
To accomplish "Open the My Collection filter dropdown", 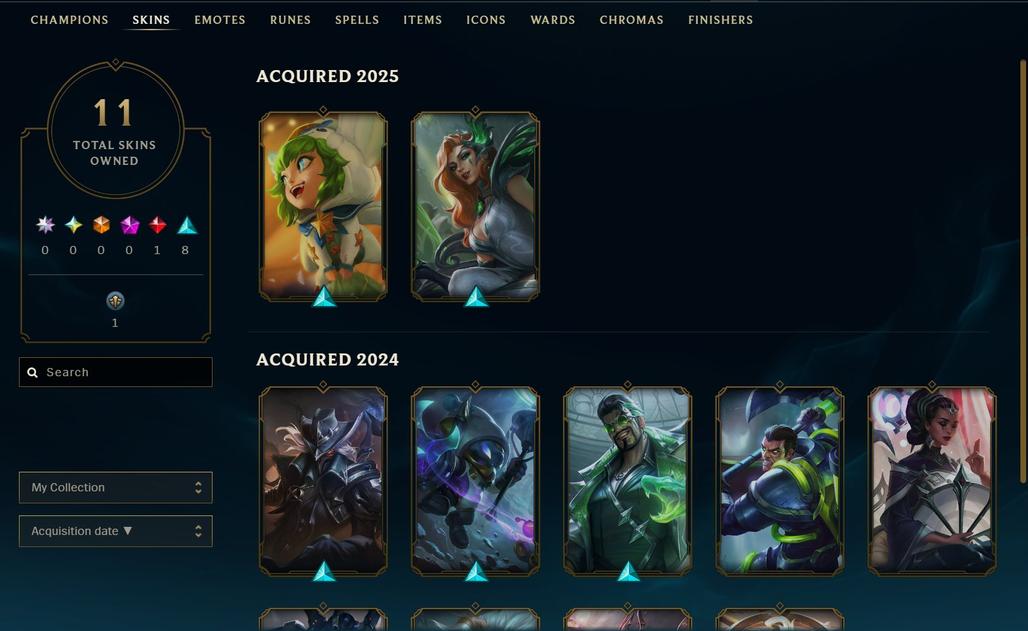I will [115, 487].
